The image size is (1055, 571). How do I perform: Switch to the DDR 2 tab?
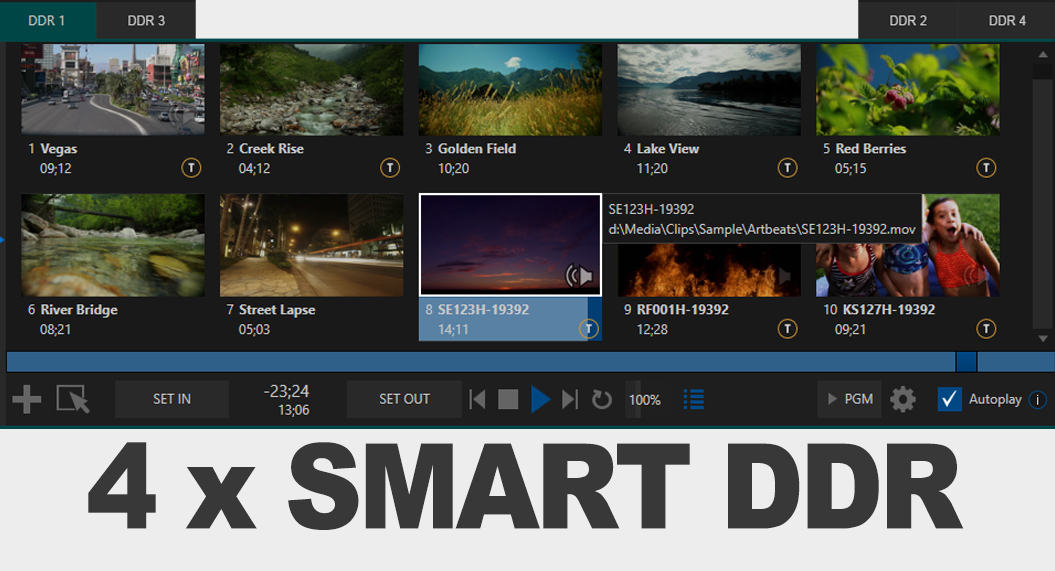click(x=908, y=20)
